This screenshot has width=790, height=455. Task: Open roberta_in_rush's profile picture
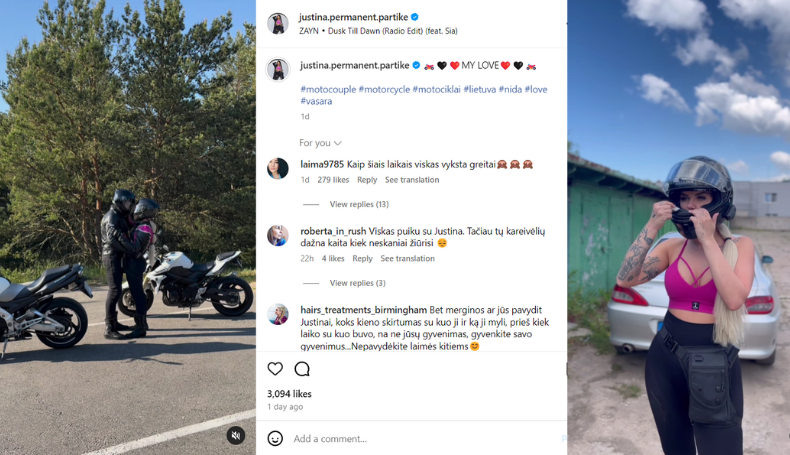click(x=278, y=235)
